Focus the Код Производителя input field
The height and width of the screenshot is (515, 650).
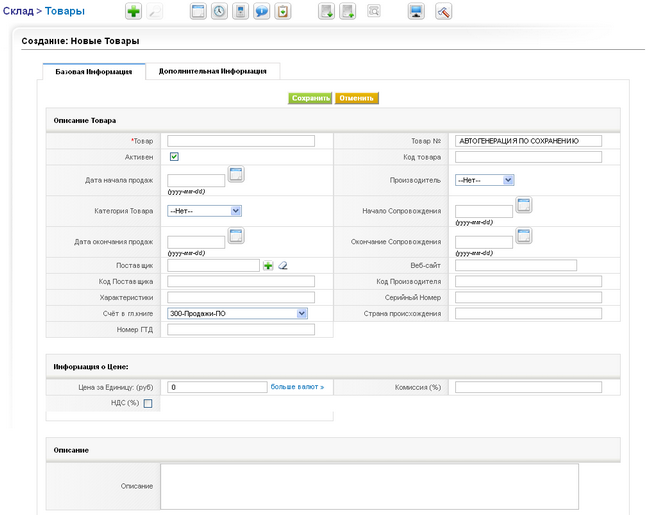click(529, 282)
